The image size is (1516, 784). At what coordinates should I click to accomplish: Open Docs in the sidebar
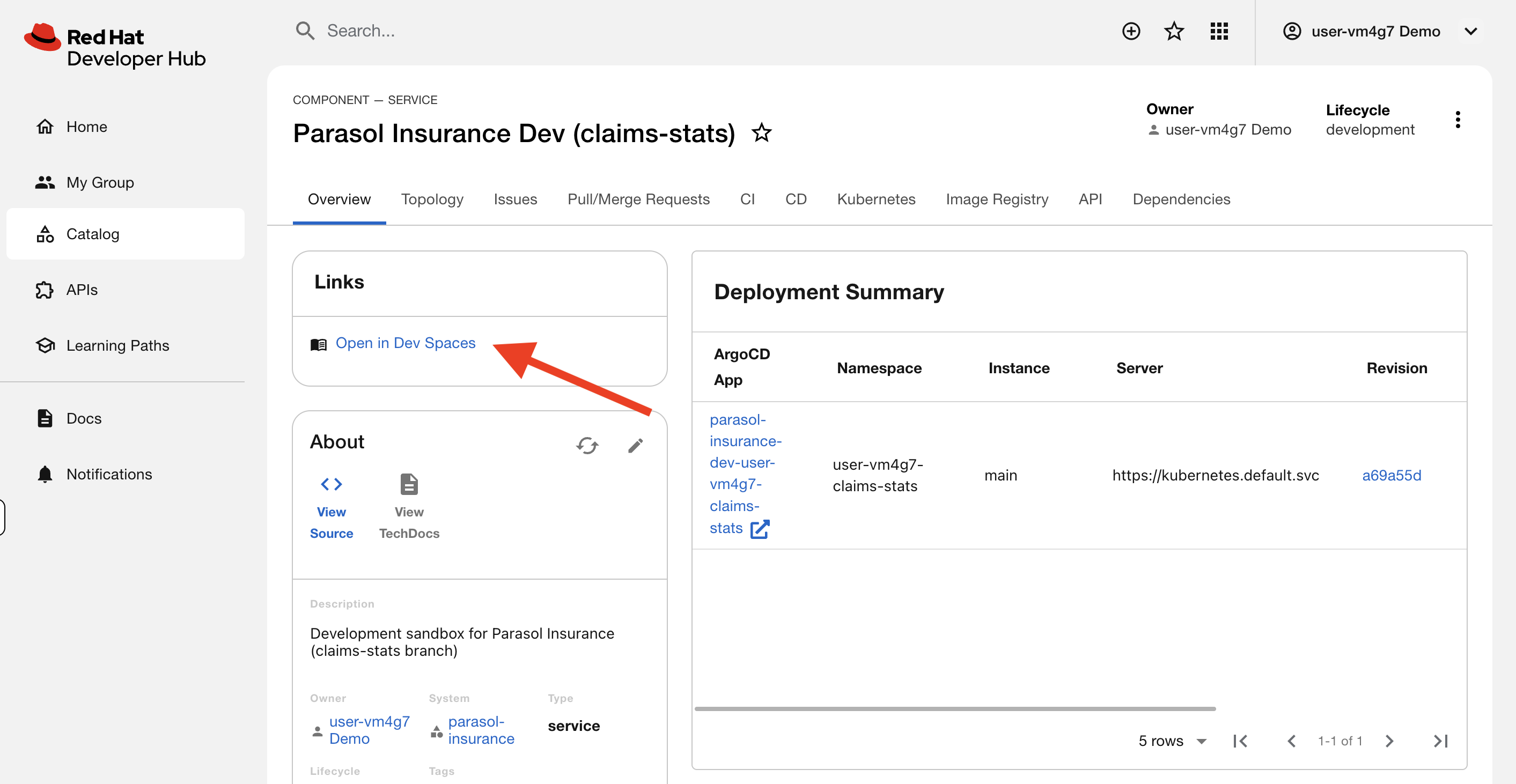[126, 418]
